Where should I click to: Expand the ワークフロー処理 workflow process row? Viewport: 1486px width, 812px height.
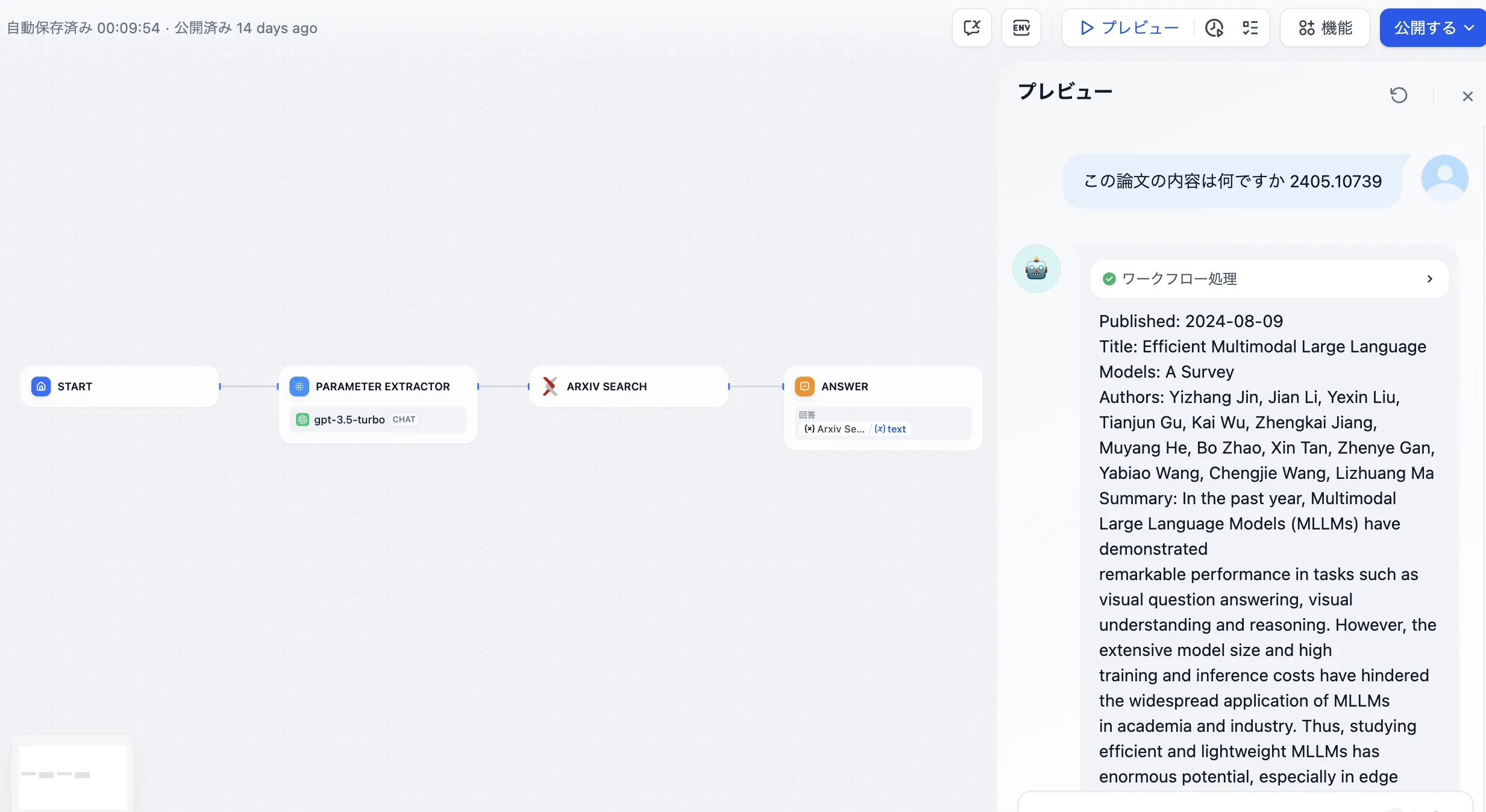pos(1269,279)
